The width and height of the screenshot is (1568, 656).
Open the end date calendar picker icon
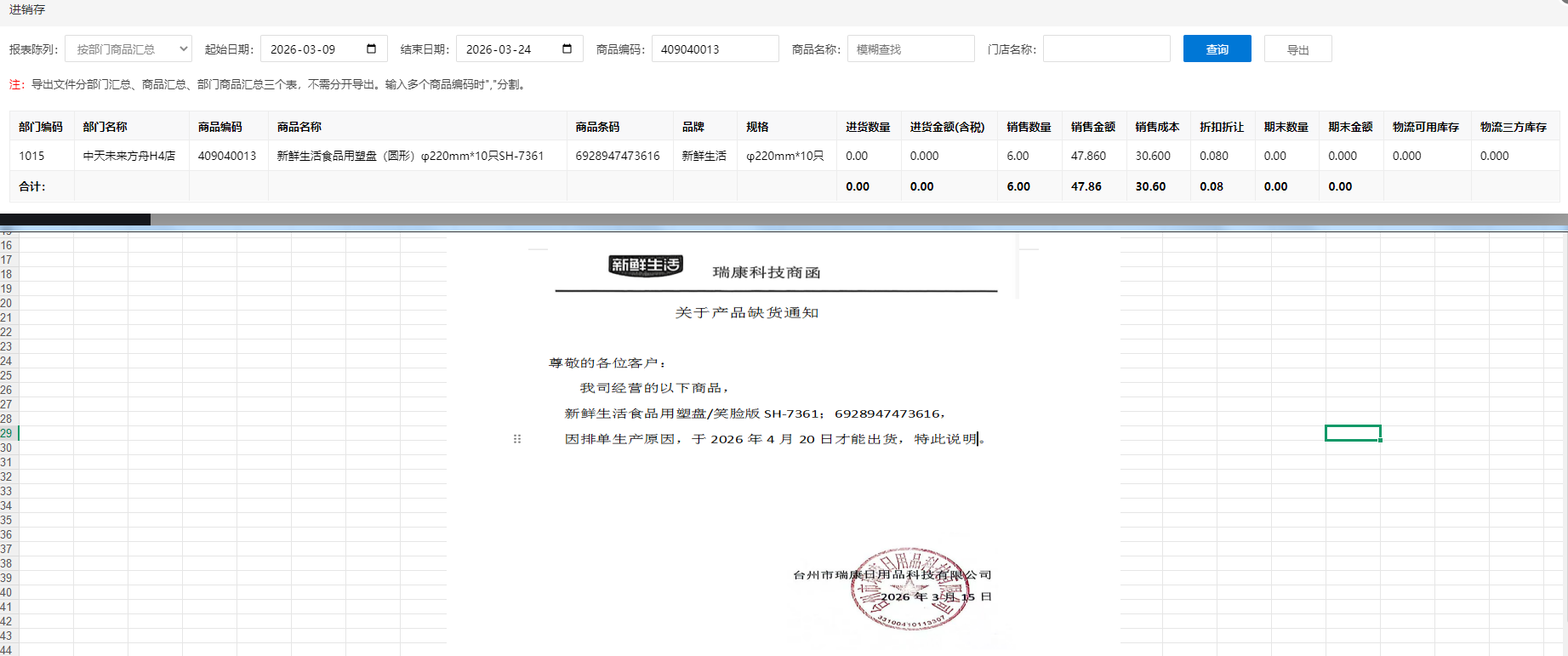tap(567, 48)
